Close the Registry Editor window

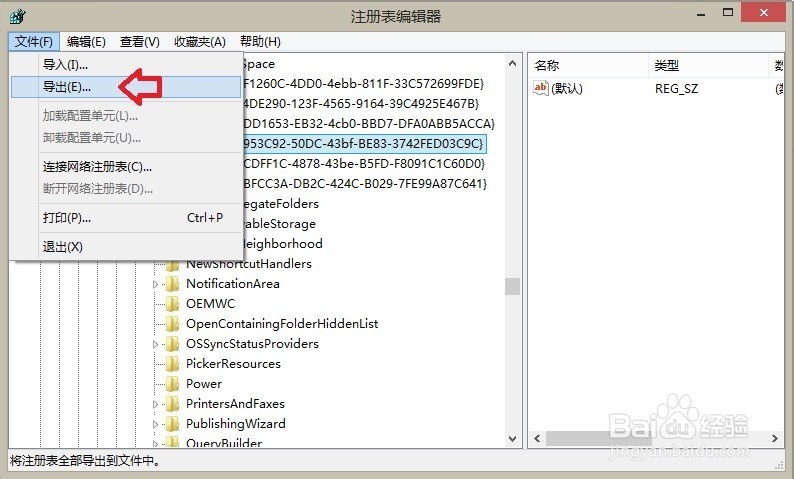tap(764, 13)
